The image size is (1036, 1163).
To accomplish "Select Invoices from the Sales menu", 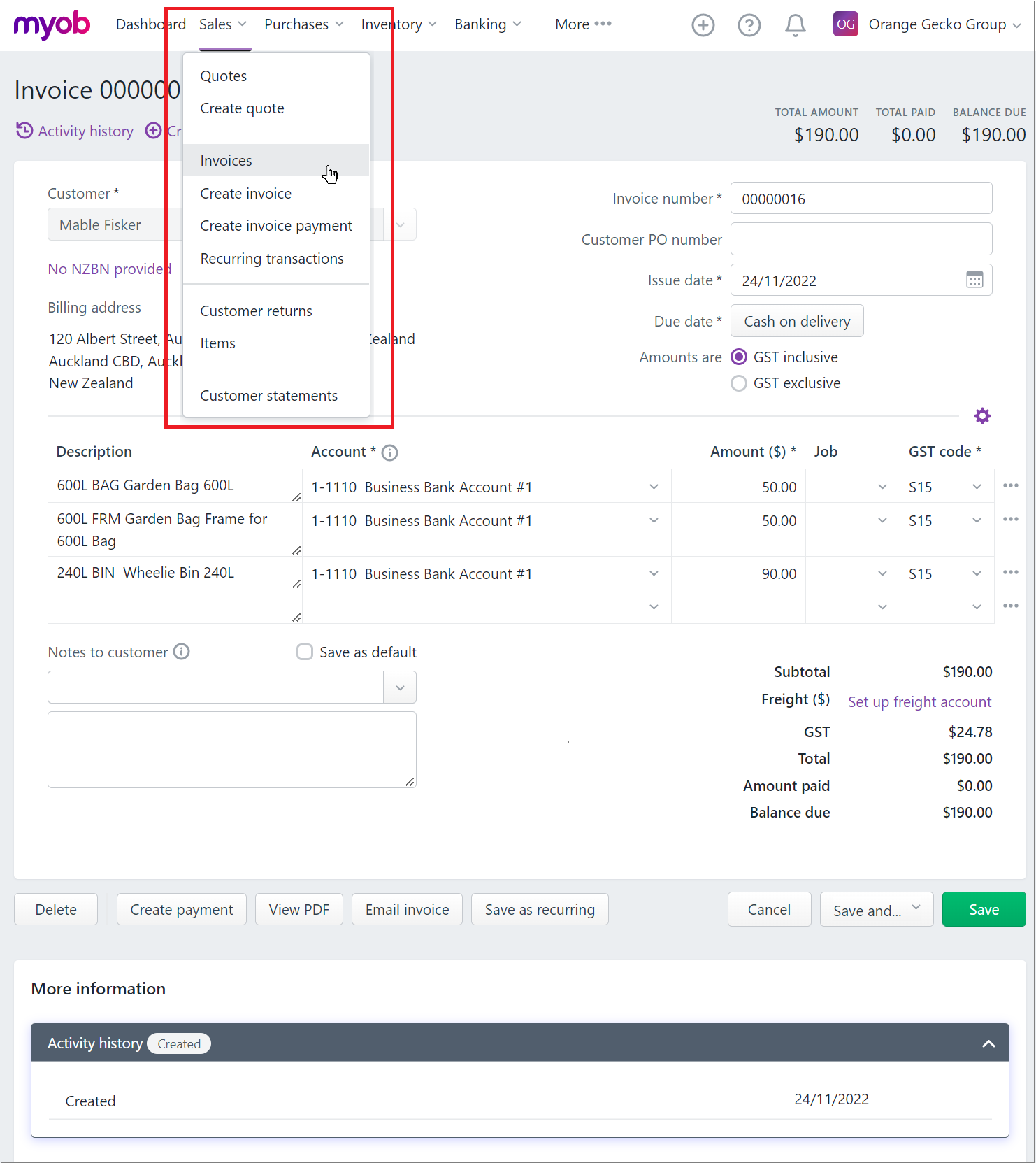I will [276, 160].
